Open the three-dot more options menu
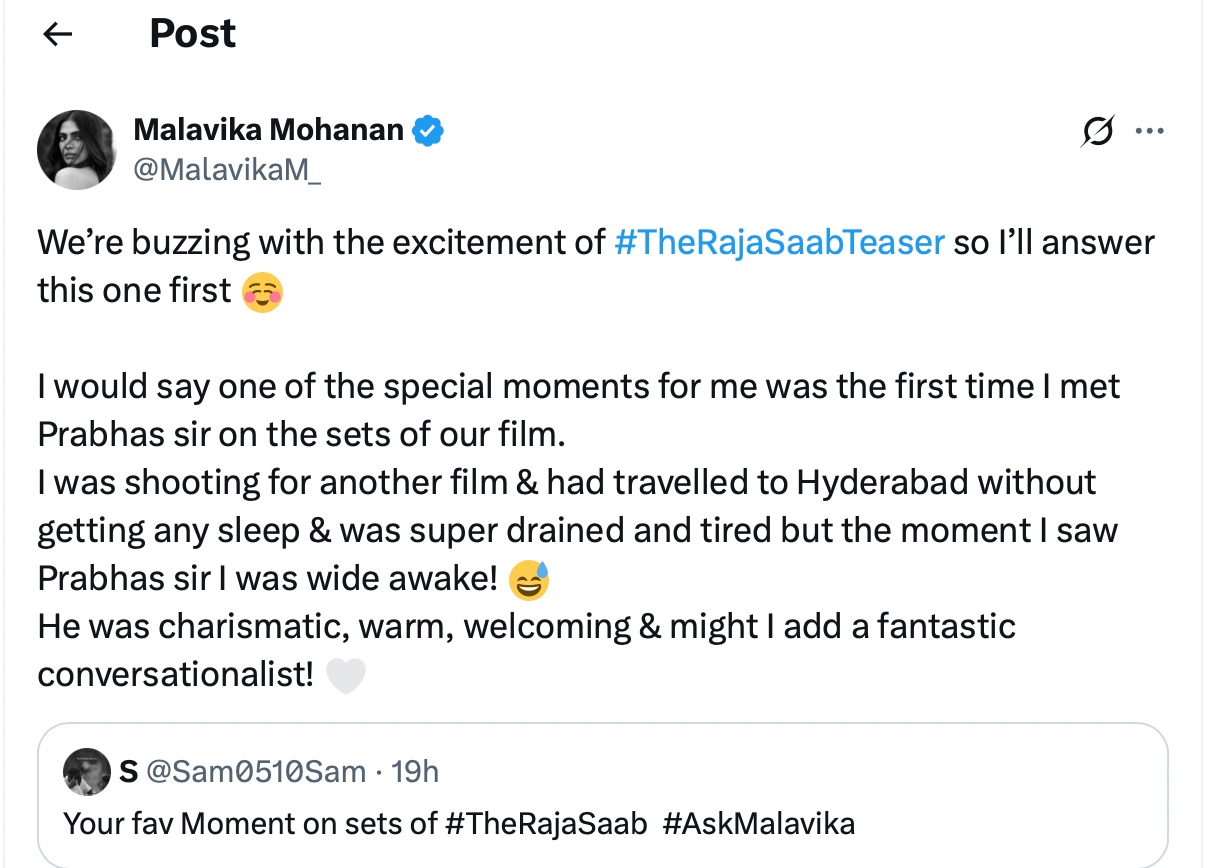The height and width of the screenshot is (868, 1222). (x=1150, y=131)
